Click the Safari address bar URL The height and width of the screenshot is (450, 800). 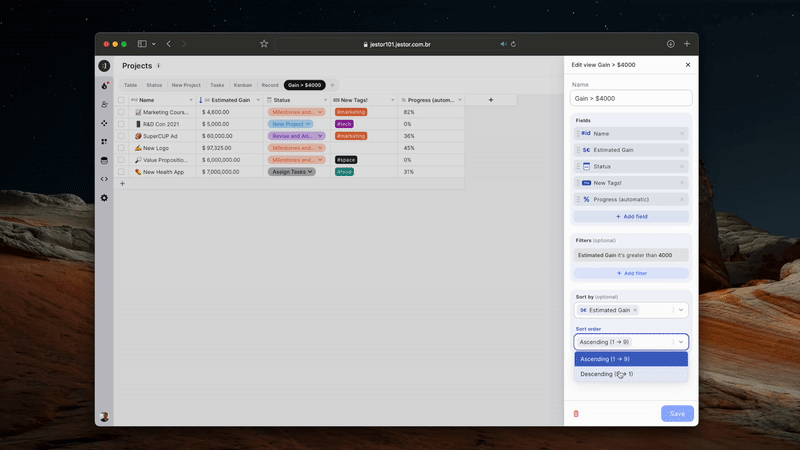tap(397, 44)
